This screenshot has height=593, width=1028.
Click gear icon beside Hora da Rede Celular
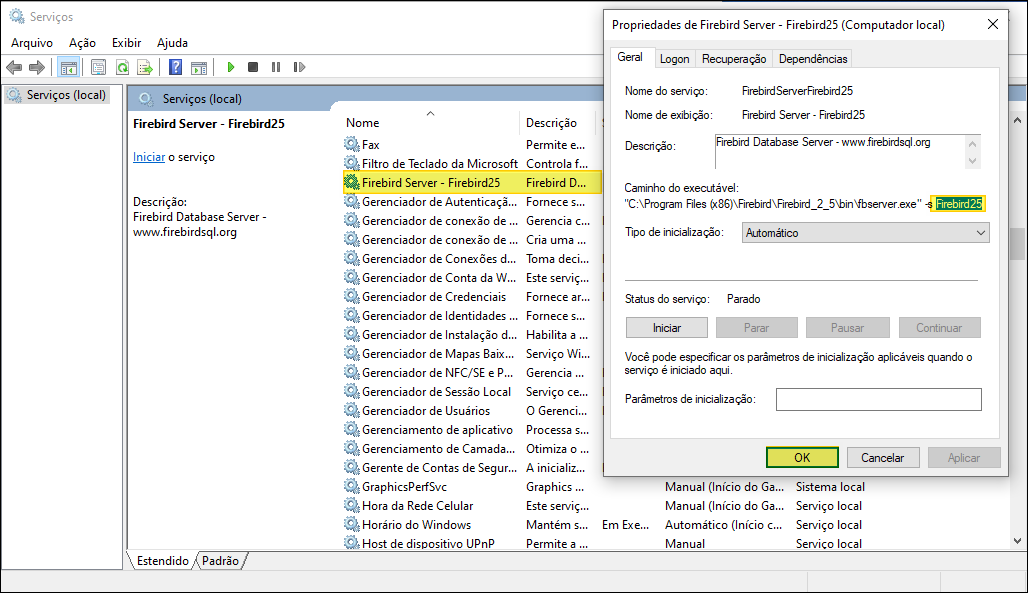(x=351, y=506)
